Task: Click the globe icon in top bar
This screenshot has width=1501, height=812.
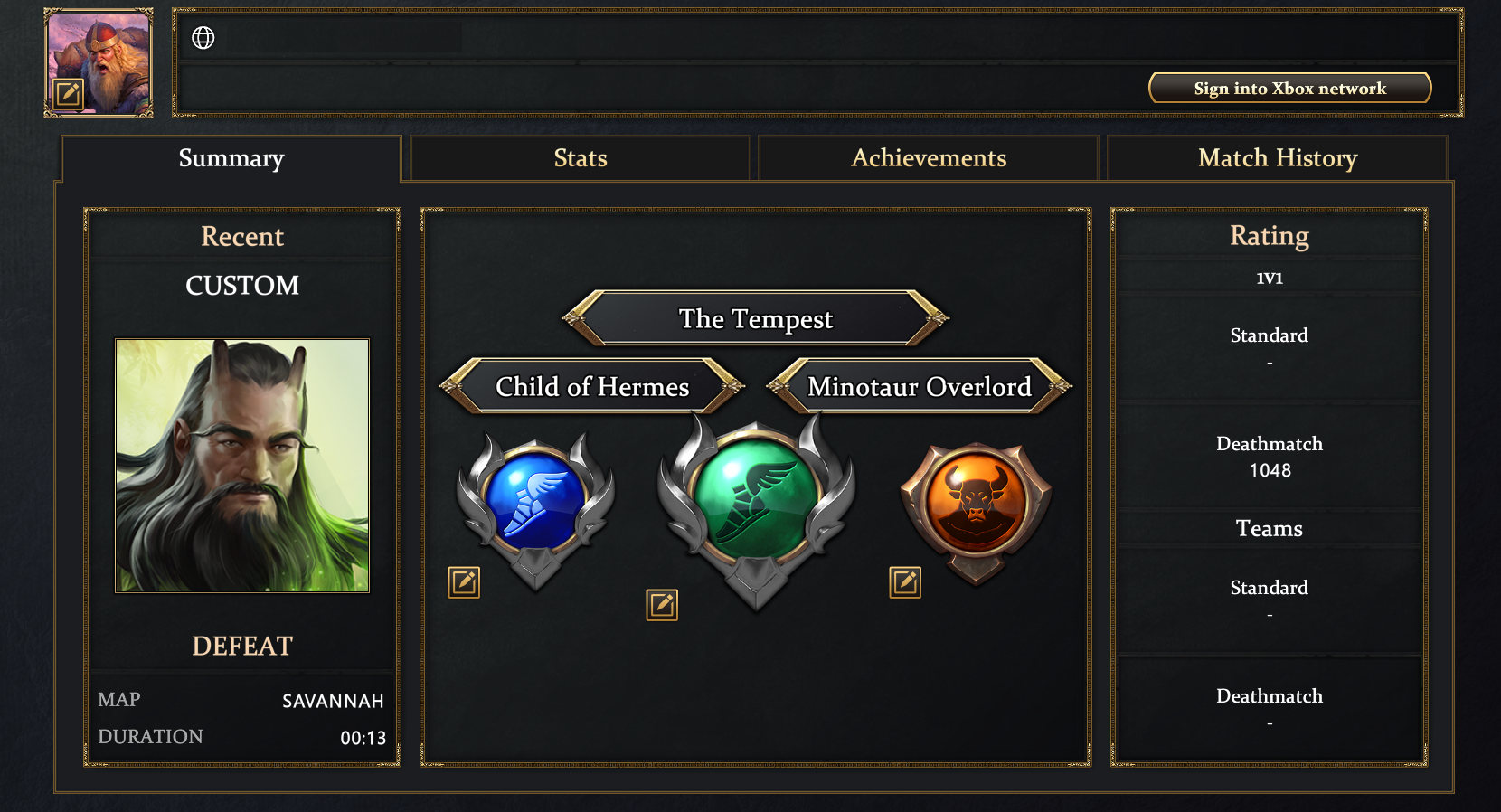Action: click(203, 38)
